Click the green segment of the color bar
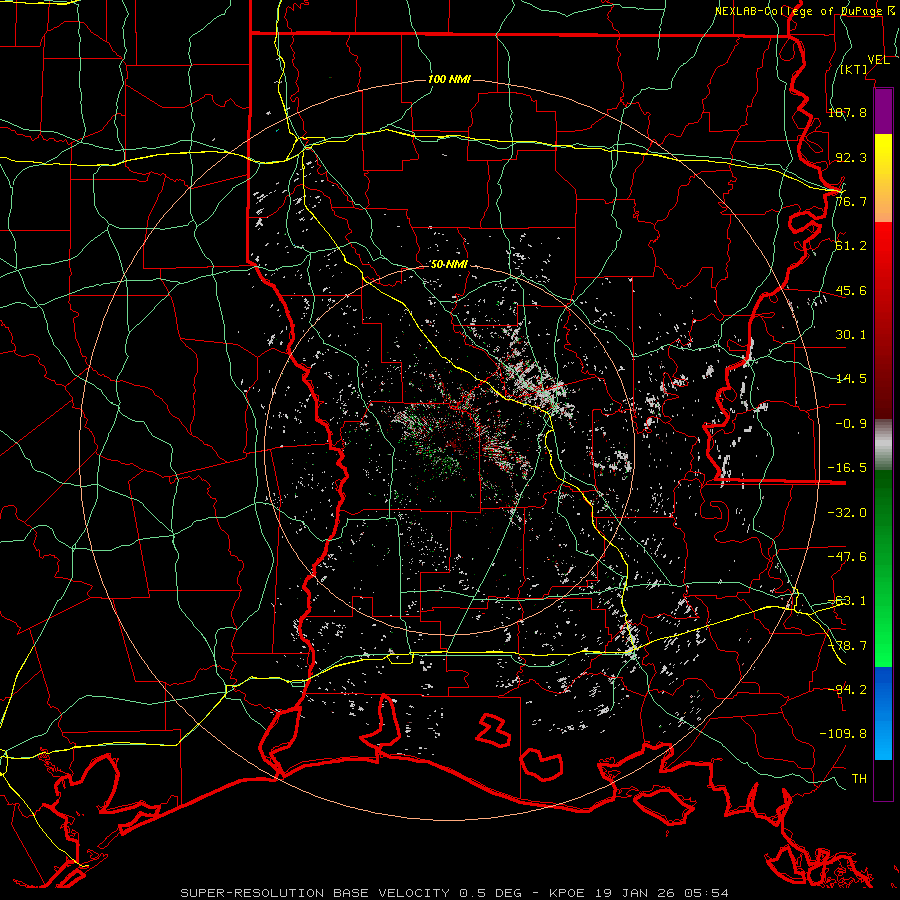 [883, 568]
